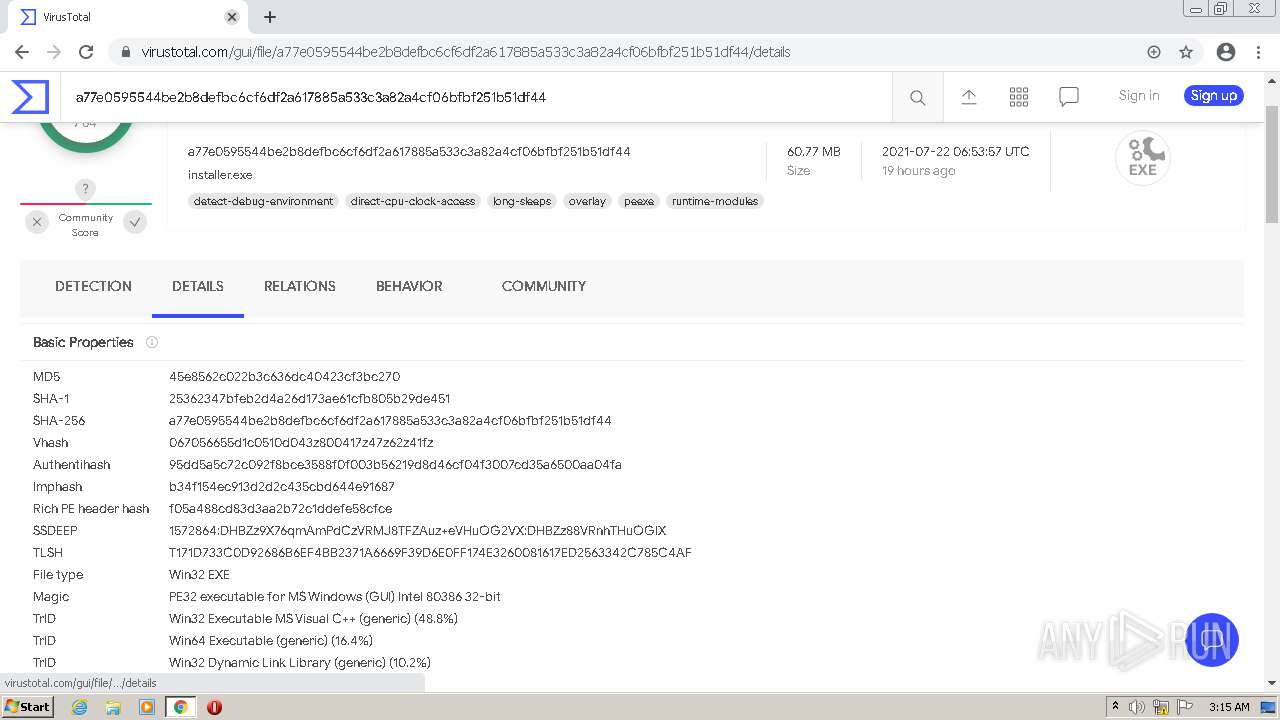Open the BEHAVIOR tab
Viewport: 1280px width, 720px height.
click(409, 286)
